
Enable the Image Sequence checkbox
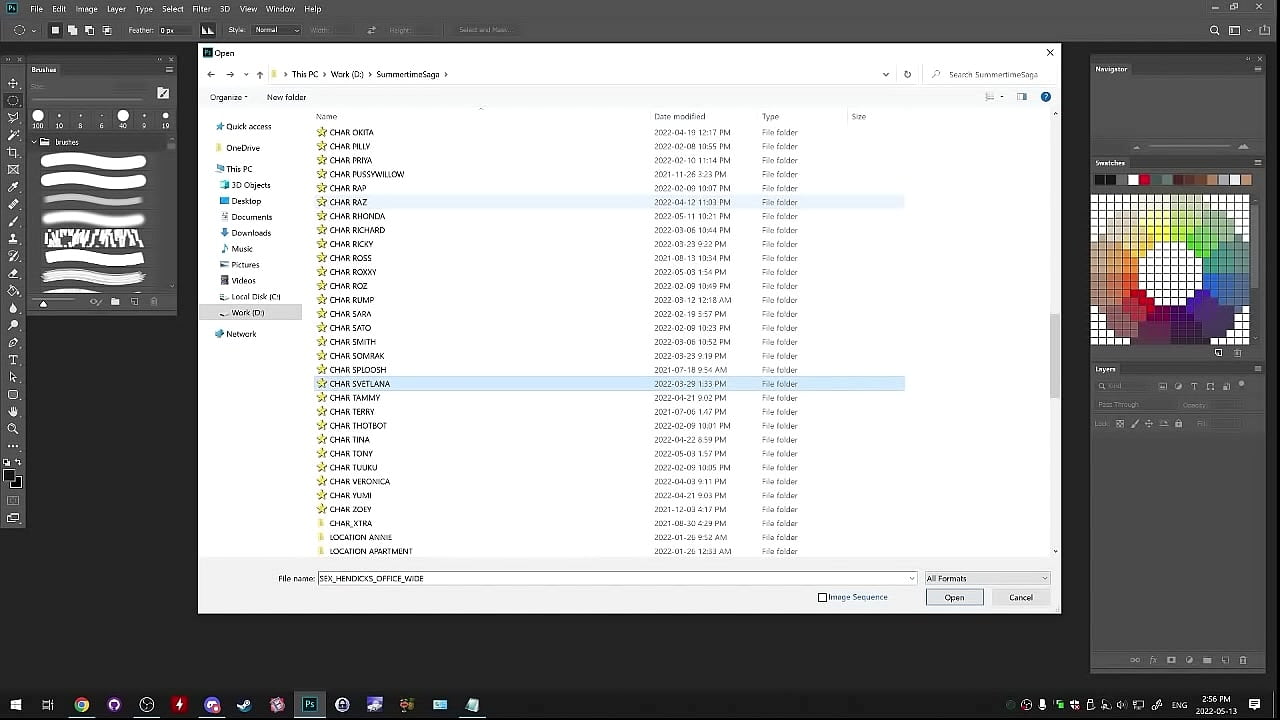(x=822, y=597)
